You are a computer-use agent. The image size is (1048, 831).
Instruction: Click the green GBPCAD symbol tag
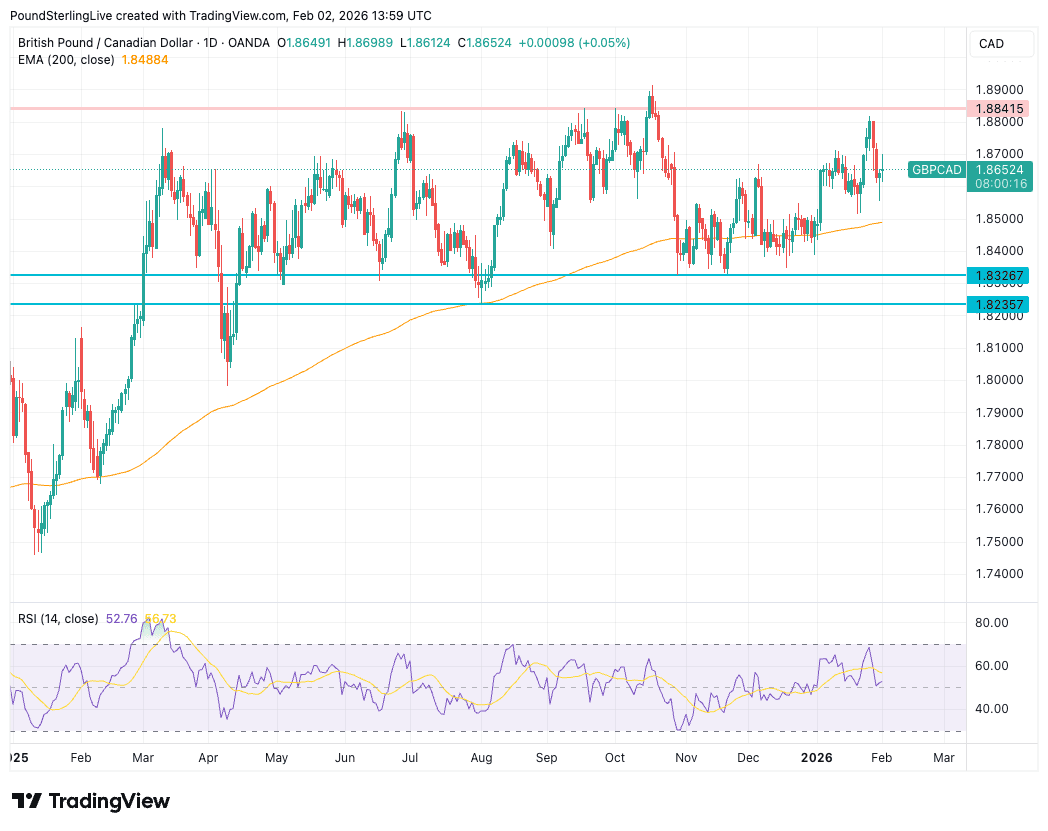[x=937, y=170]
